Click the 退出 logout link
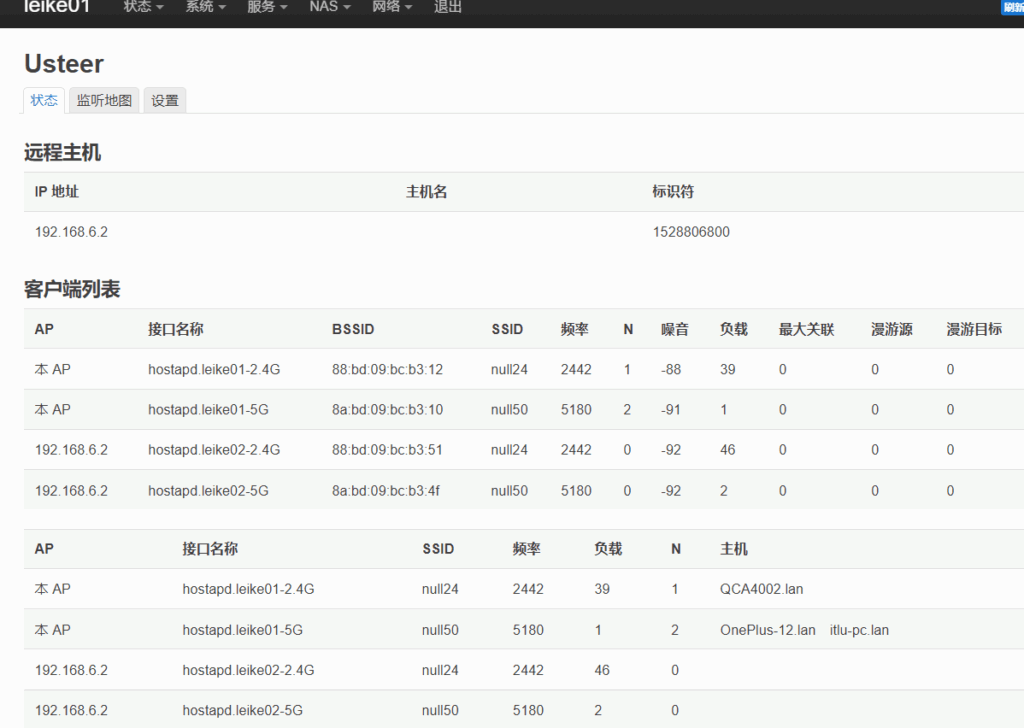Screen dimensions: 1024x728 [x=448, y=7]
